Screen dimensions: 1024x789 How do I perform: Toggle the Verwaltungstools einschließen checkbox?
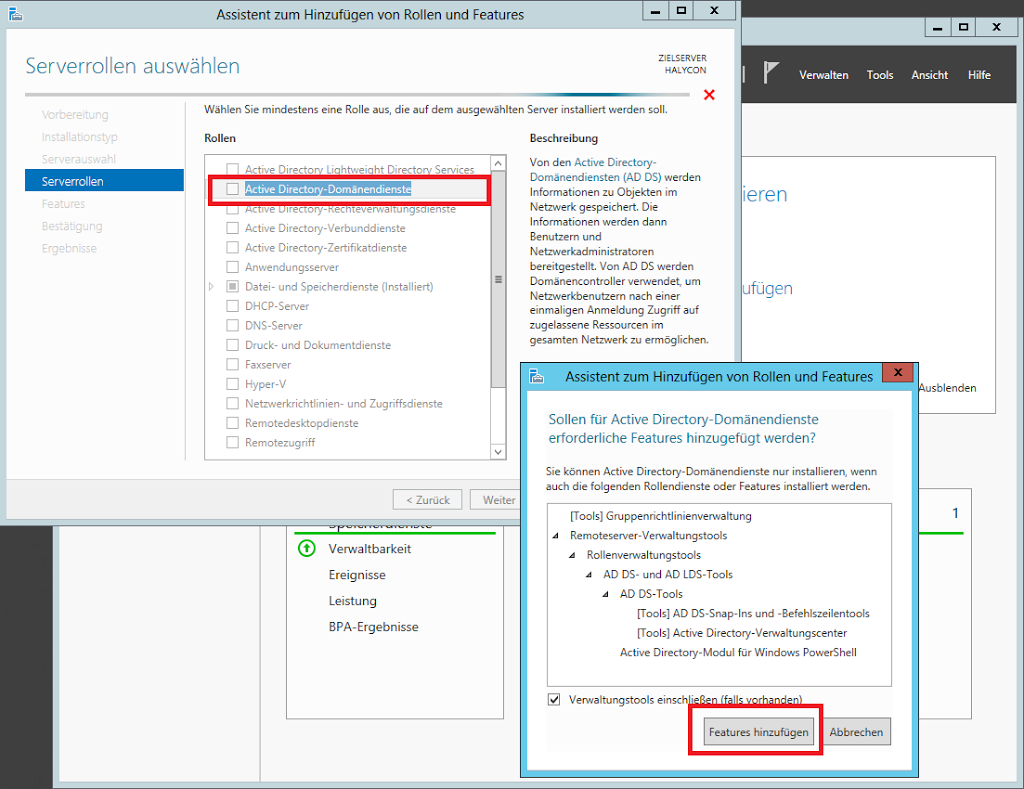pos(555,700)
